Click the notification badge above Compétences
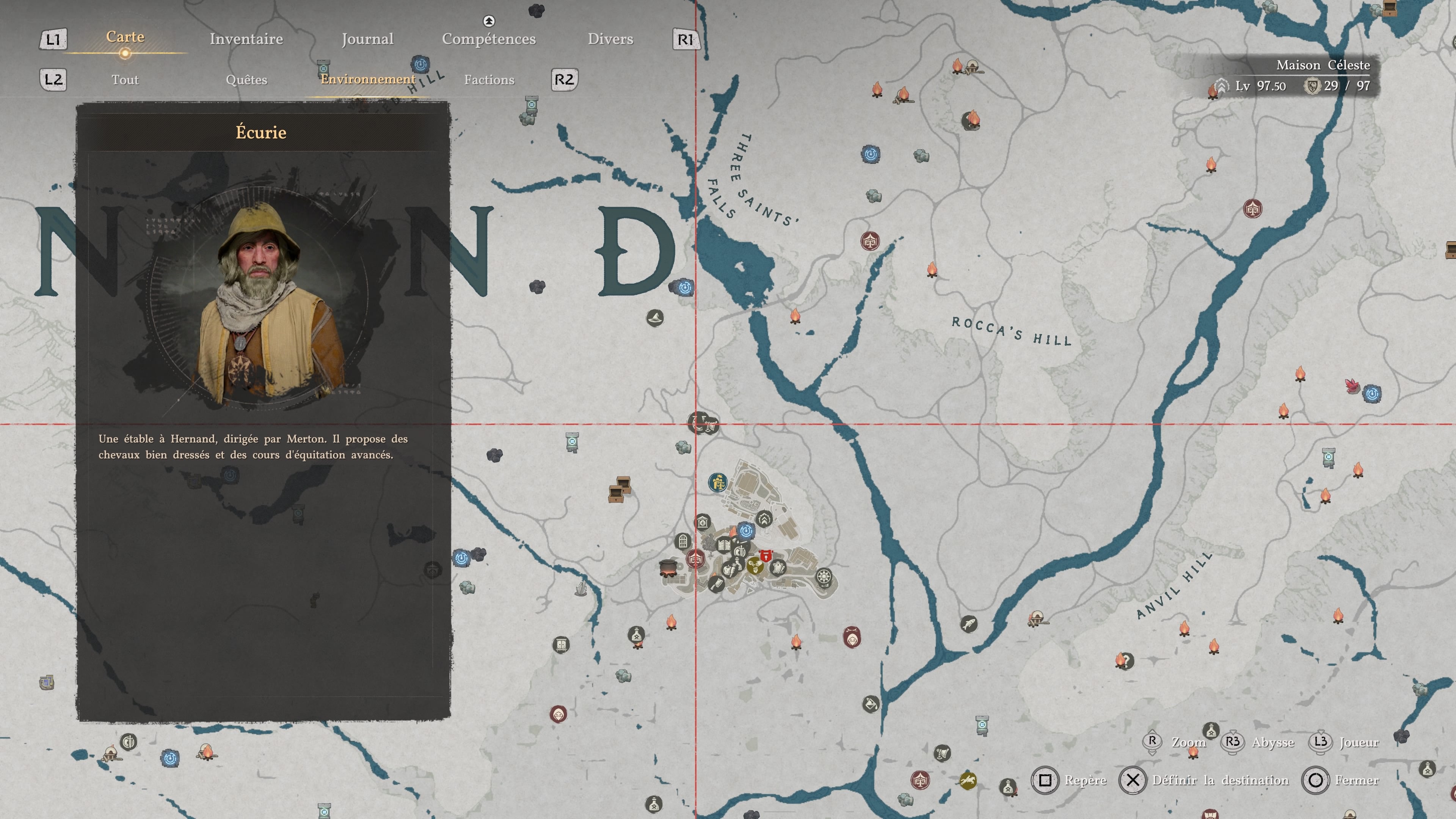Image resolution: width=1456 pixels, height=819 pixels. coord(489,21)
